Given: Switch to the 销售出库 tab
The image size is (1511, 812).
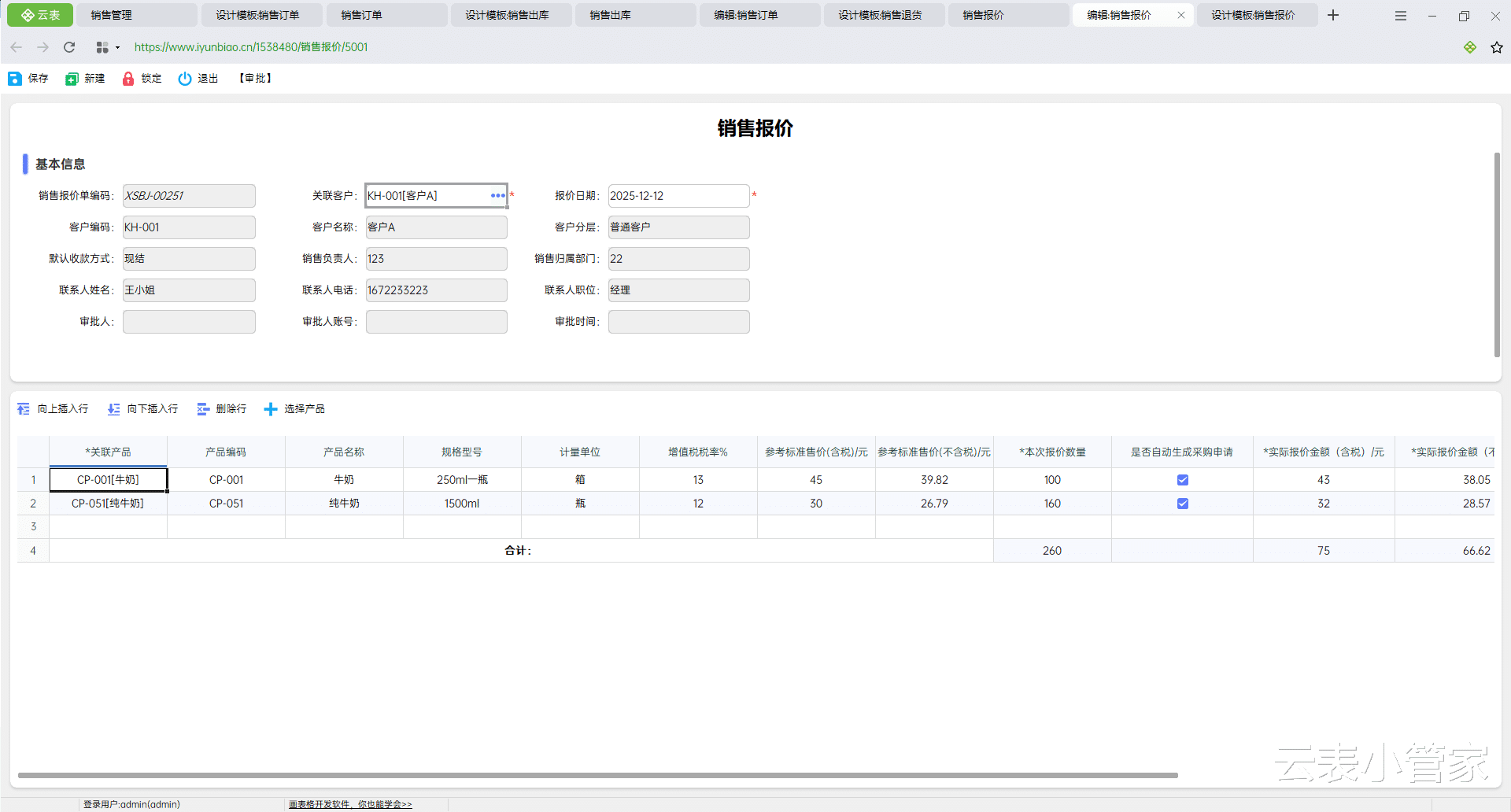Looking at the screenshot, I should (635, 15).
